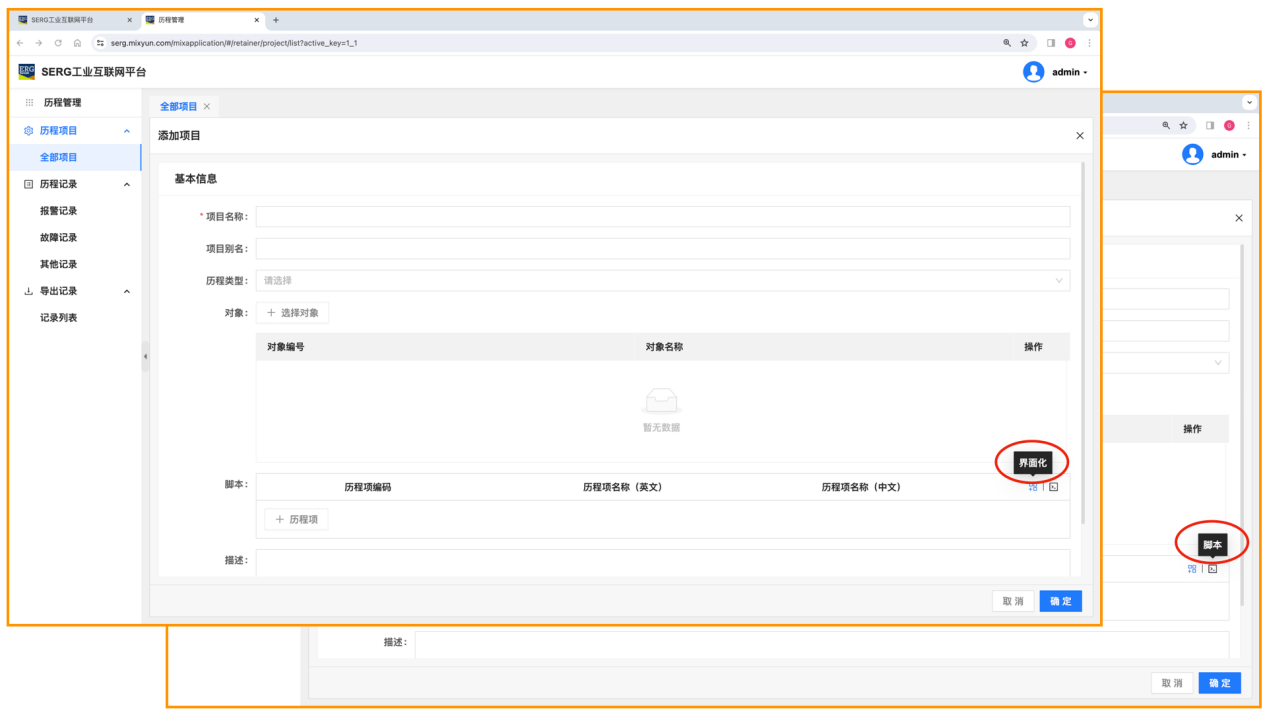The image size is (1267, 713).
Task: Click the 脚本 script mode icon in front screenshot
Action: click(1053, 487)
